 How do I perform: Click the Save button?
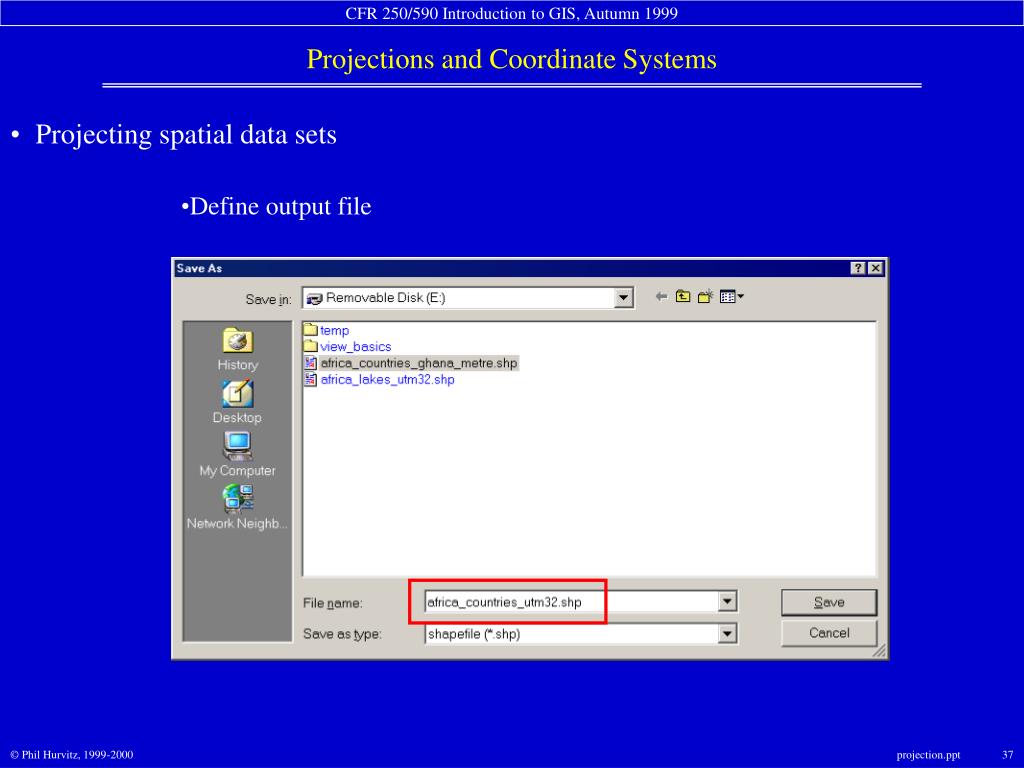pyautogui.click(x=829, y=602)
